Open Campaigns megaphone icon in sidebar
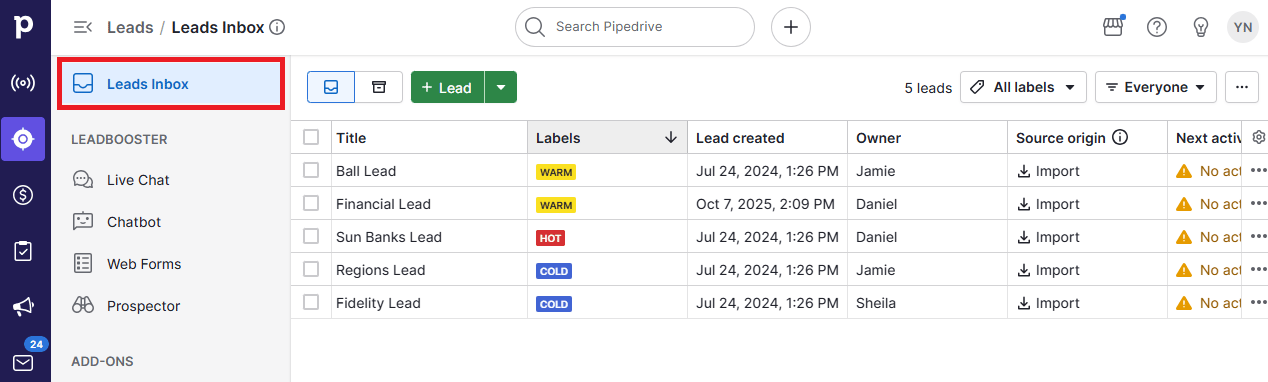This screenshot has height=382, width=1268. [x=23, y=307]
